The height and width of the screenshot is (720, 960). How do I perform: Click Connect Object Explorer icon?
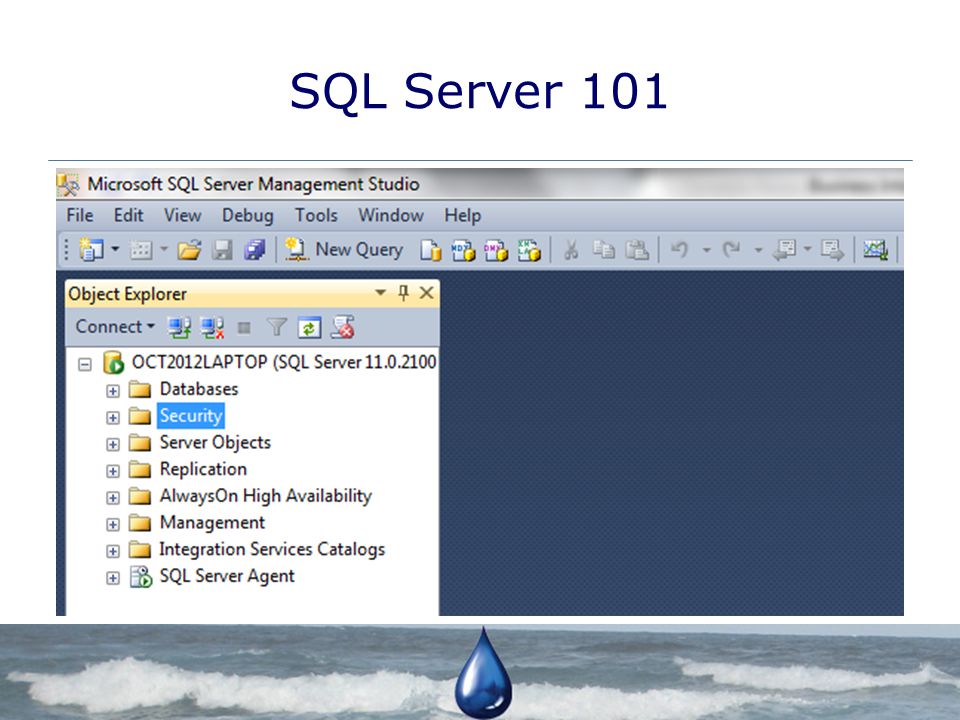point(179,328)
